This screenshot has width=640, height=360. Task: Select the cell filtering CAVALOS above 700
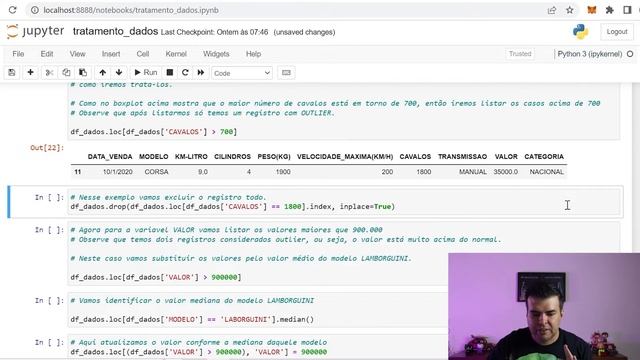tap(344, 110)
